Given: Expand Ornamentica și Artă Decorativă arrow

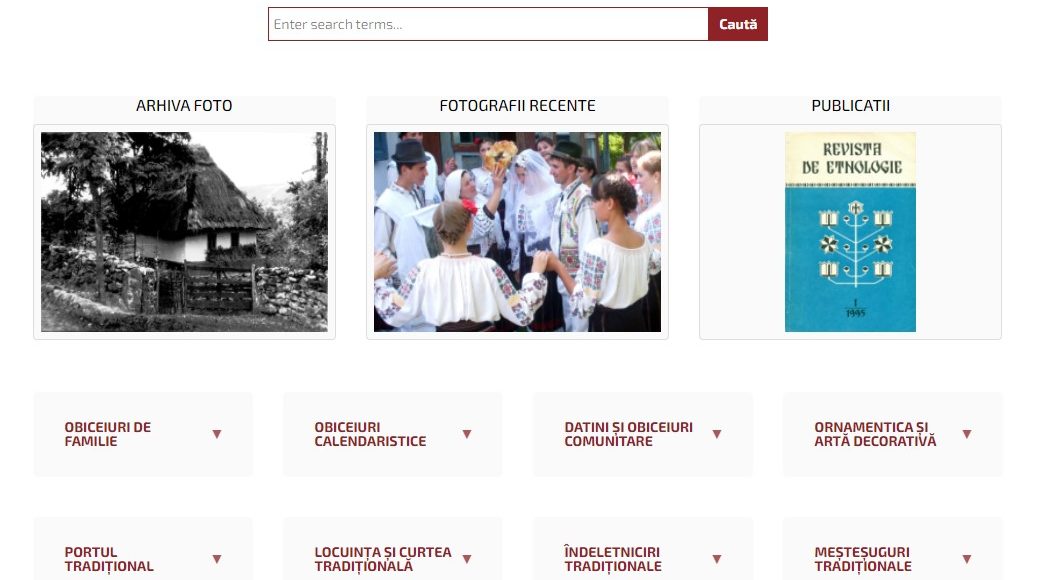Looking at the screenshot, I should tap(967, 434).
